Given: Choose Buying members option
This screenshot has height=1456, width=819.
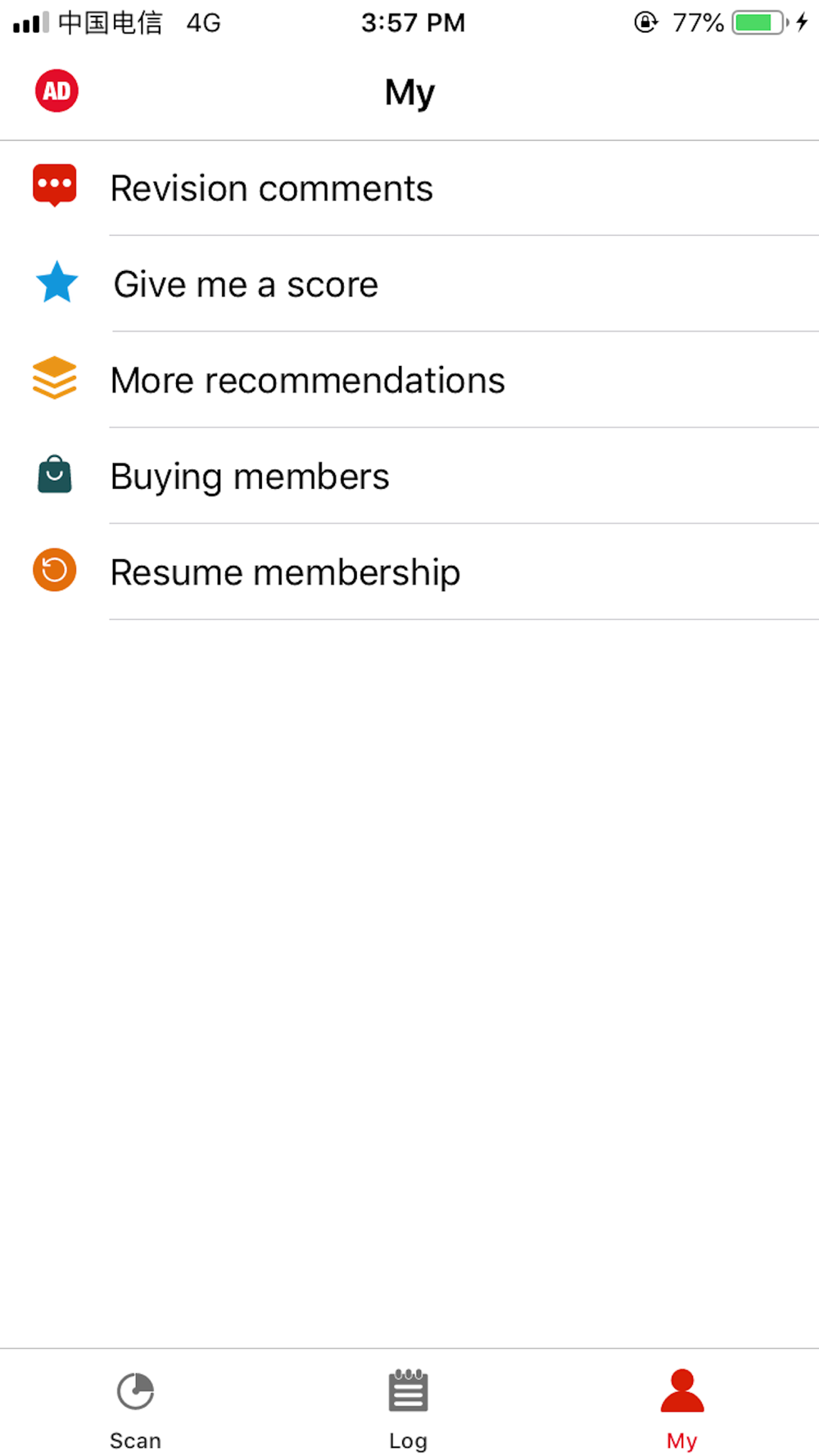Looking at the screenshot, I should click(250, 477).
